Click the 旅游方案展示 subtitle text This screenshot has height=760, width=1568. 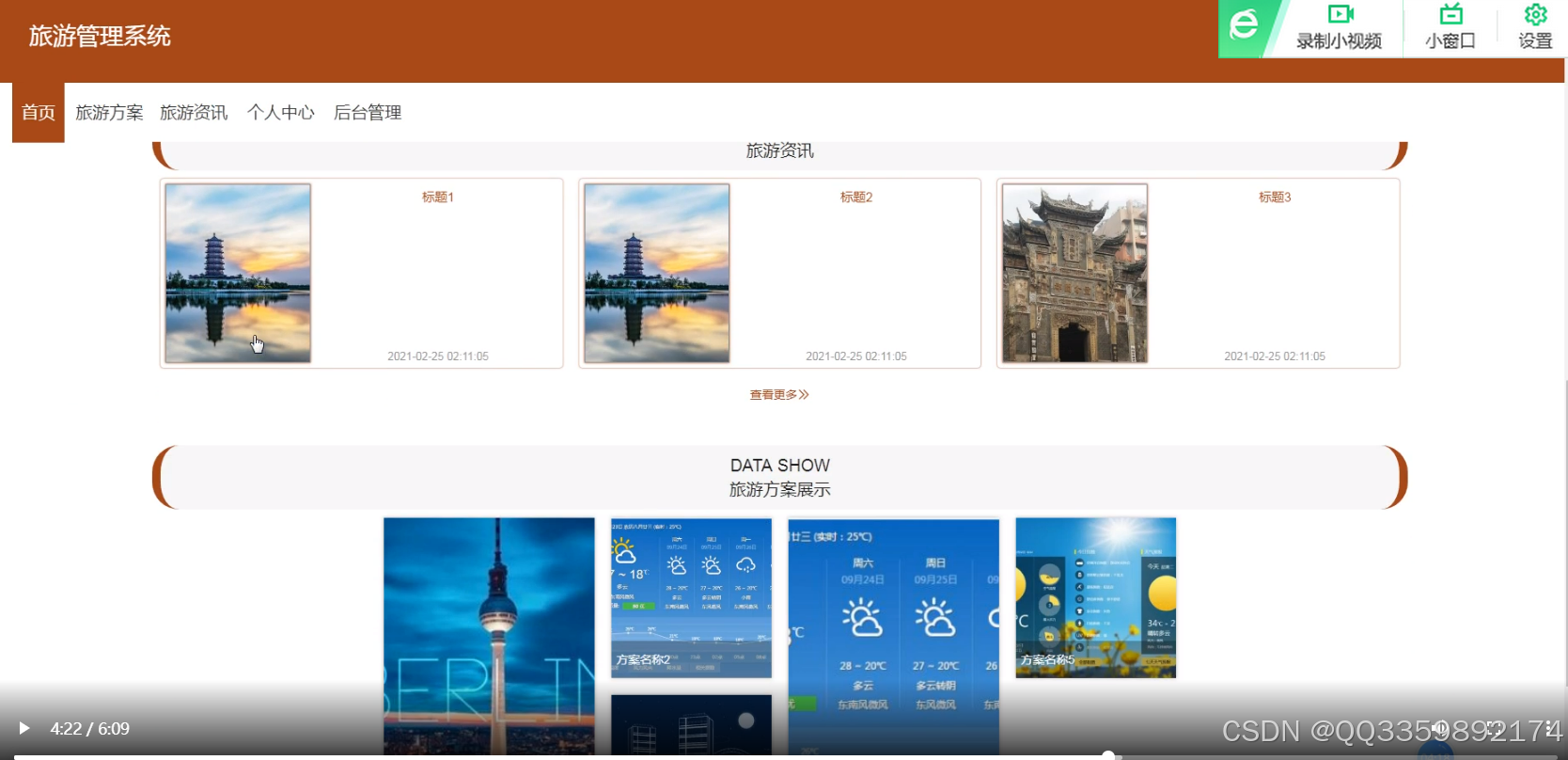coord(780,489)
